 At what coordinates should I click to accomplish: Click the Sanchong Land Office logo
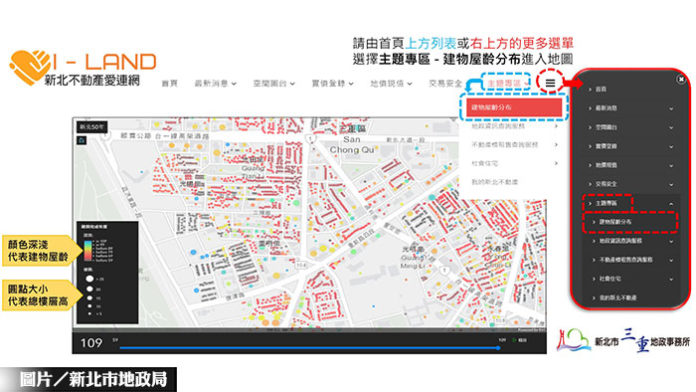pos(624,341)
